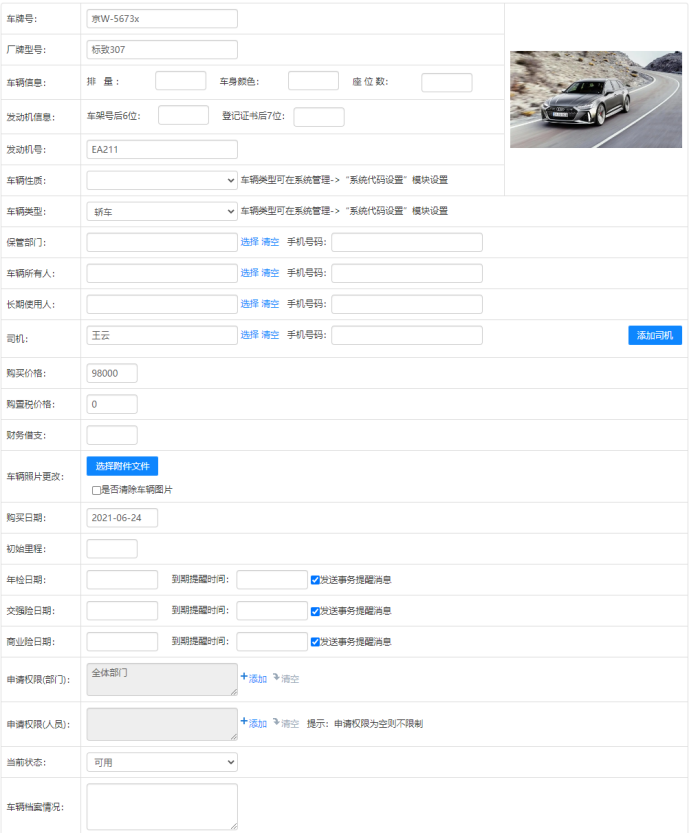Click the car photo thumbnail
The height and width of the screenshot is (833, 700).
[x=595, y=99]
